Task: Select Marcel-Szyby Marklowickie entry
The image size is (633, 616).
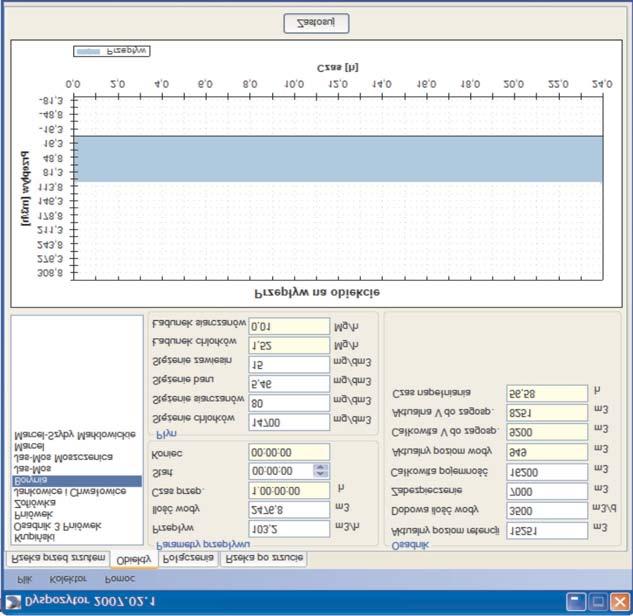Action: pyautogui.click(x=75, y=435)
